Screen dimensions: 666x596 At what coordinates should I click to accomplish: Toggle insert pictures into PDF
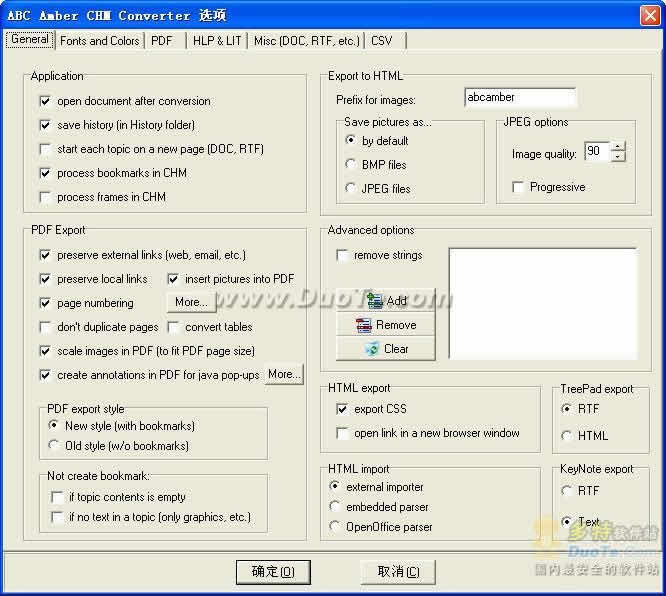173,279
